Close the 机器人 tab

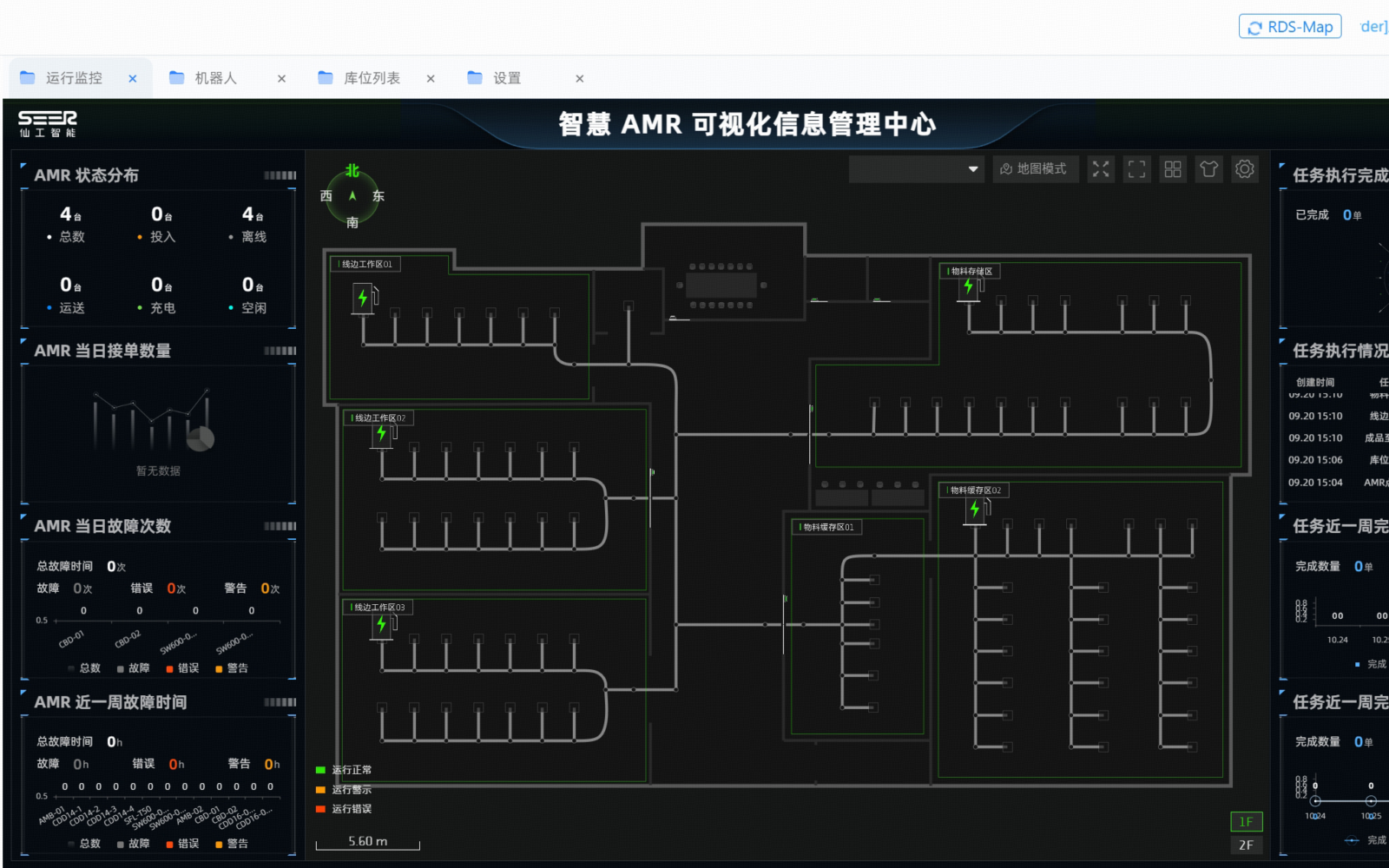coord(281,78)
